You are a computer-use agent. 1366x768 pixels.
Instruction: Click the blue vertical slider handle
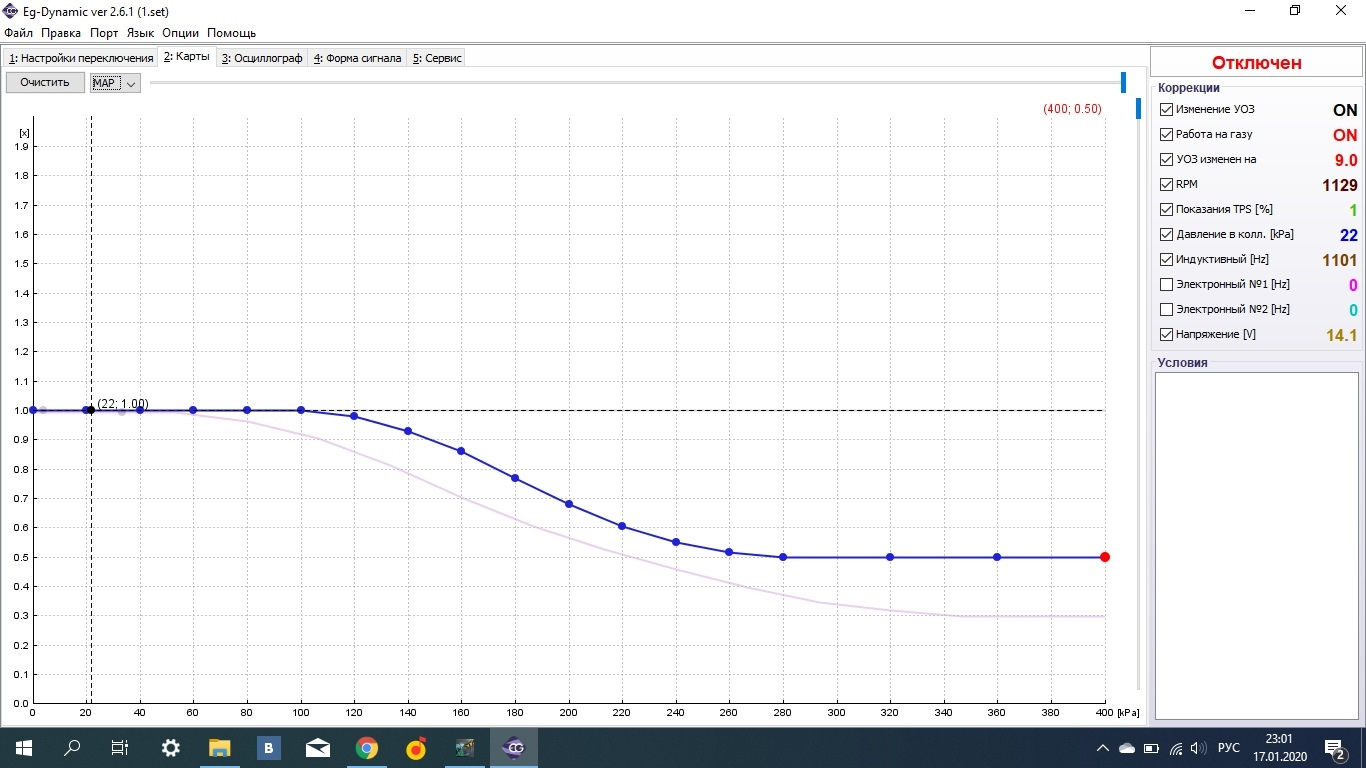pos(1138,108)
